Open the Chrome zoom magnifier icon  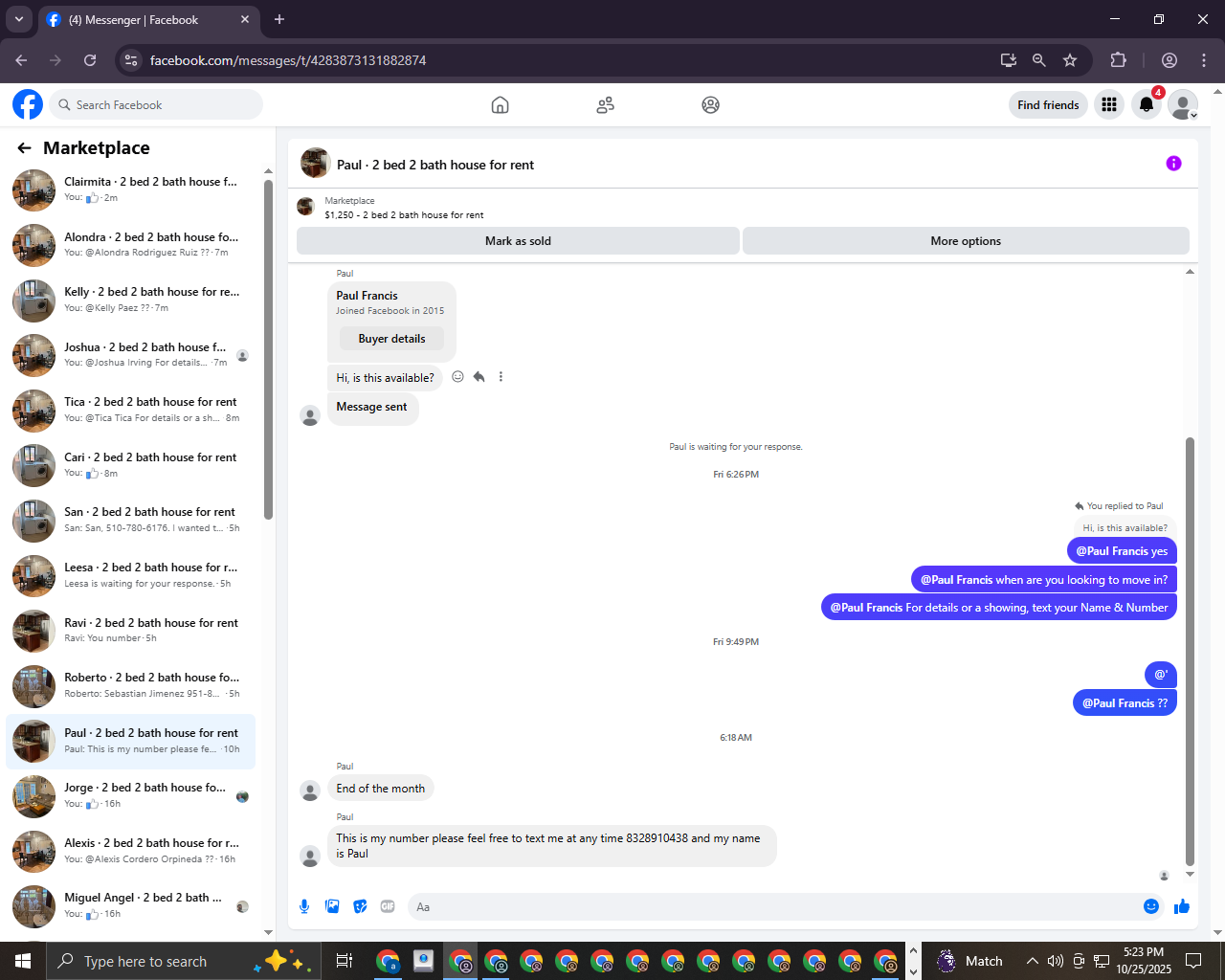1039,60
